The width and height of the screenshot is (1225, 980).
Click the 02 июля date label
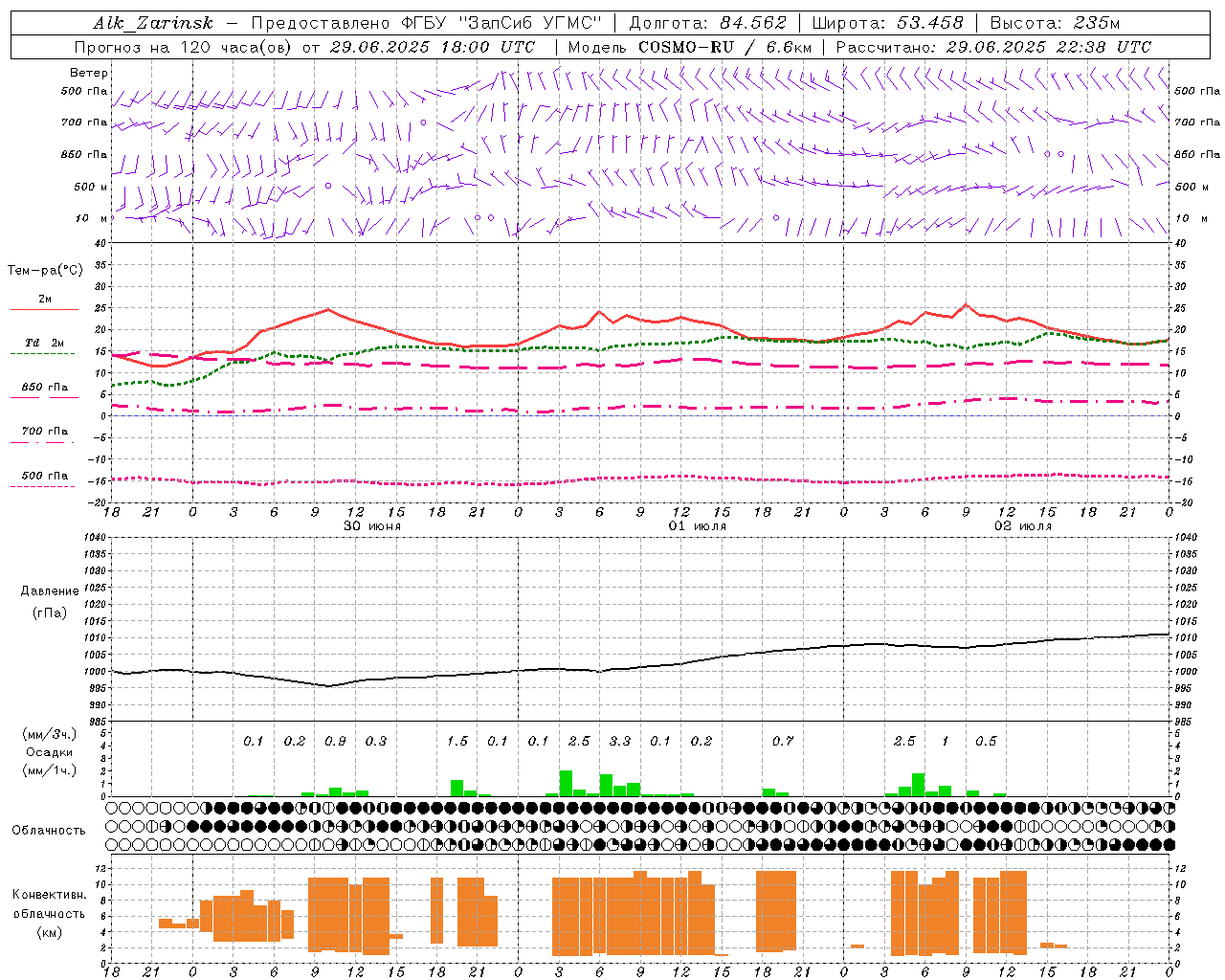[x=1023, y=526]
